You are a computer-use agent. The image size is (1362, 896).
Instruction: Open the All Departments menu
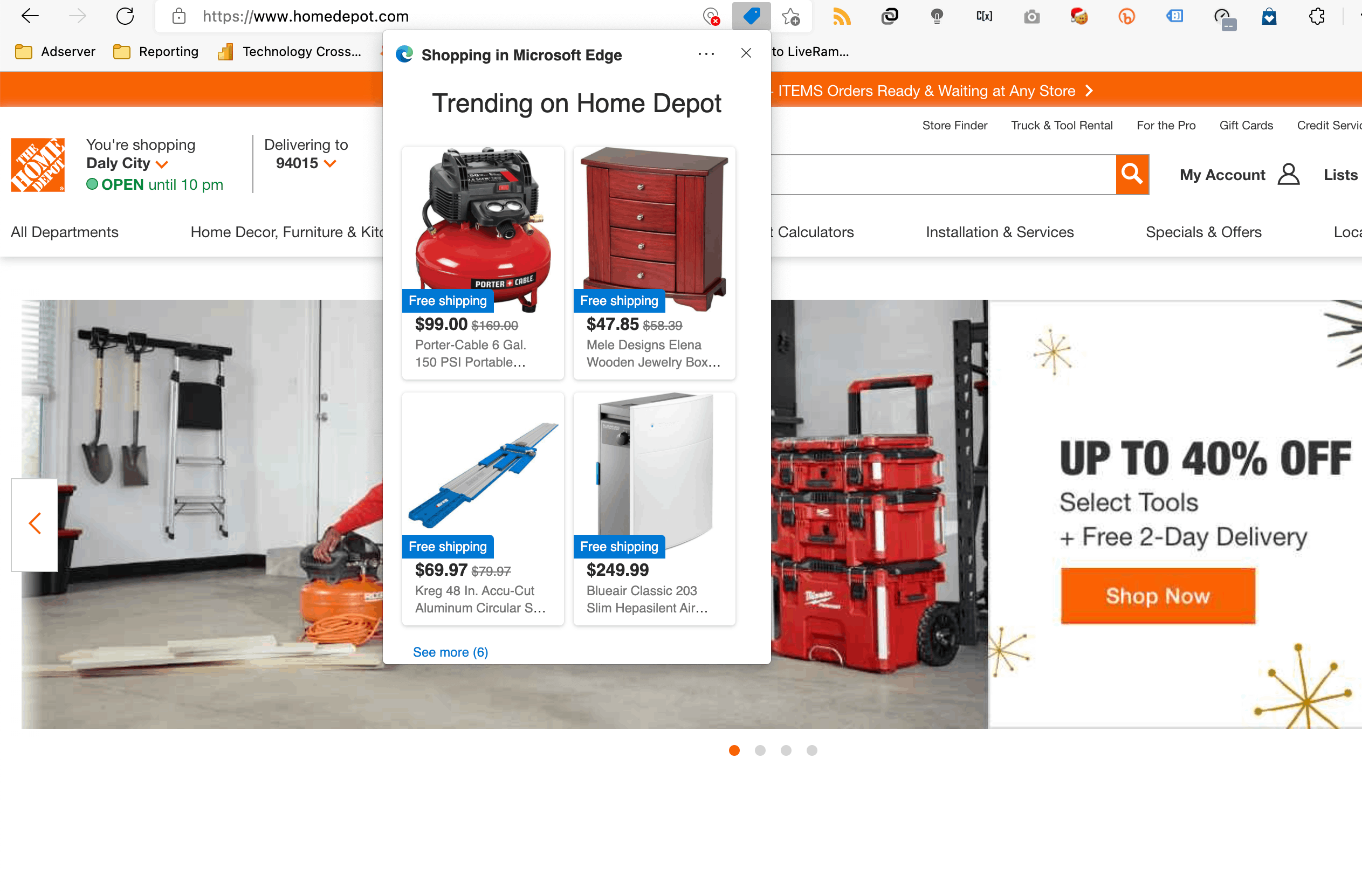point(64,232)
